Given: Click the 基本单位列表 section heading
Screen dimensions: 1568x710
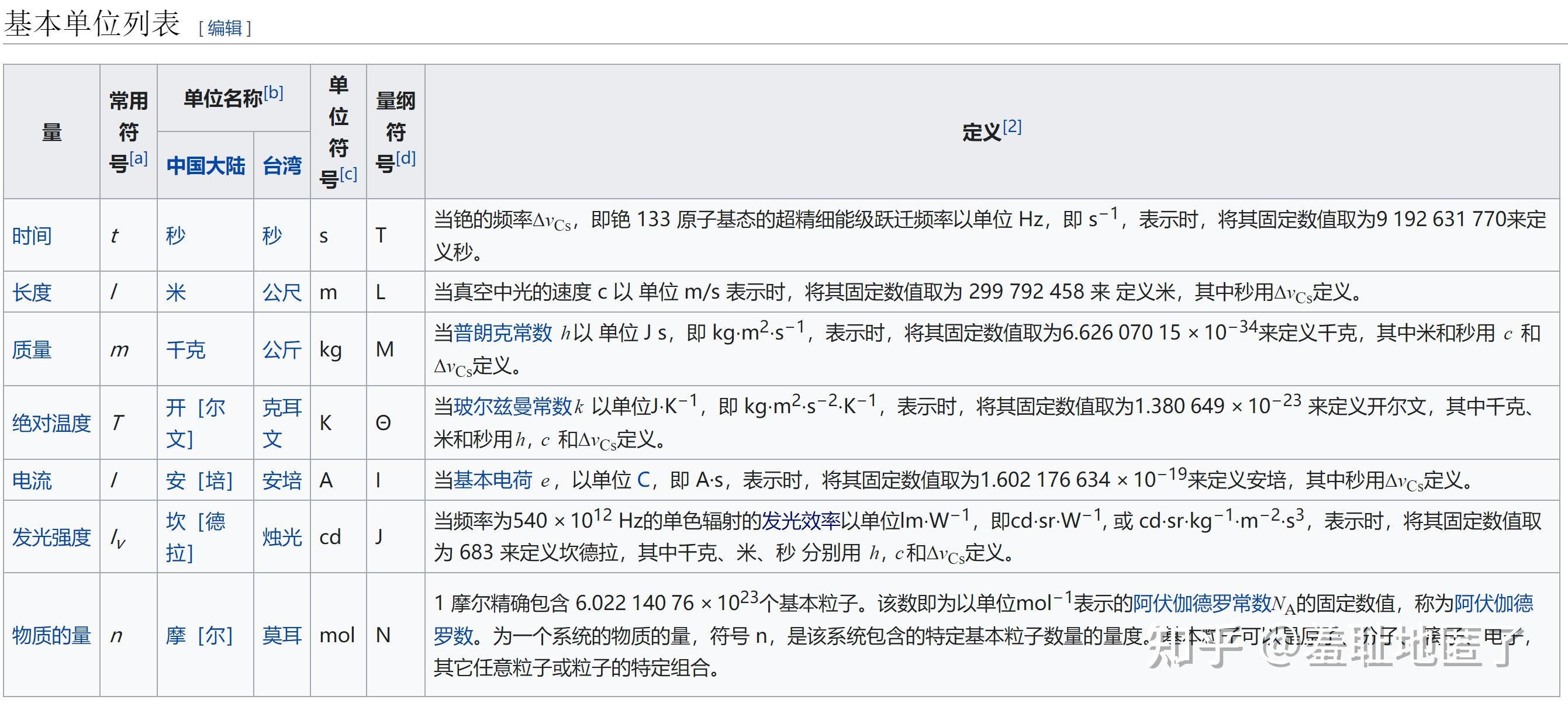Looking at the screenshot, I should point(92,25).
